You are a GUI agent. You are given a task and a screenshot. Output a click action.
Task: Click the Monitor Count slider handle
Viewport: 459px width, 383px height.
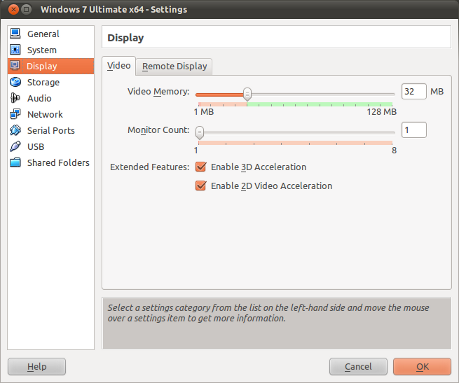pos(199,132)
